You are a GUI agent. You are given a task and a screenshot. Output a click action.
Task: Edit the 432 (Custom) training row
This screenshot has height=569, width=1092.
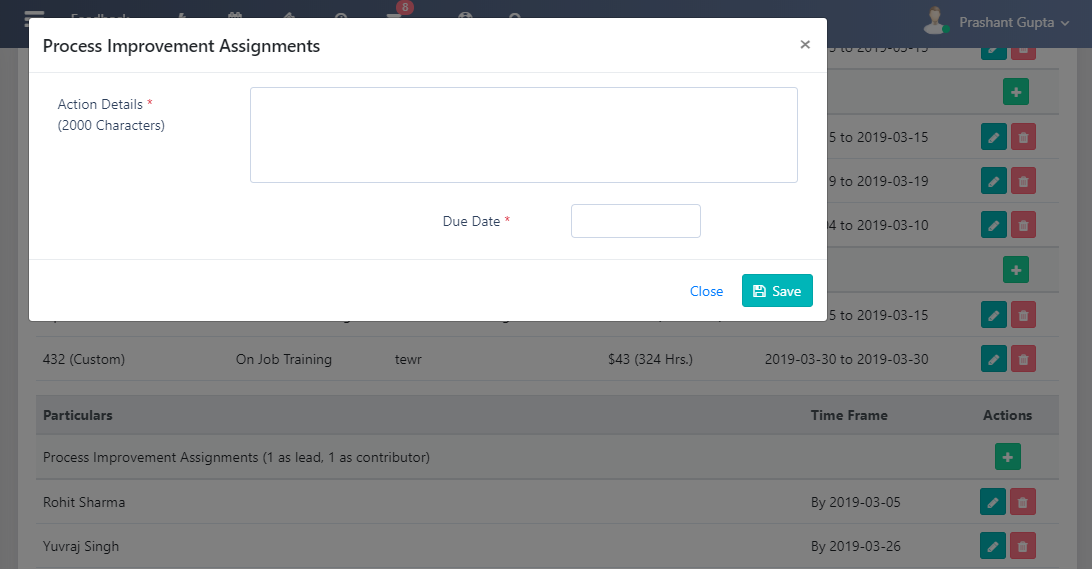(x=993, y=359)
